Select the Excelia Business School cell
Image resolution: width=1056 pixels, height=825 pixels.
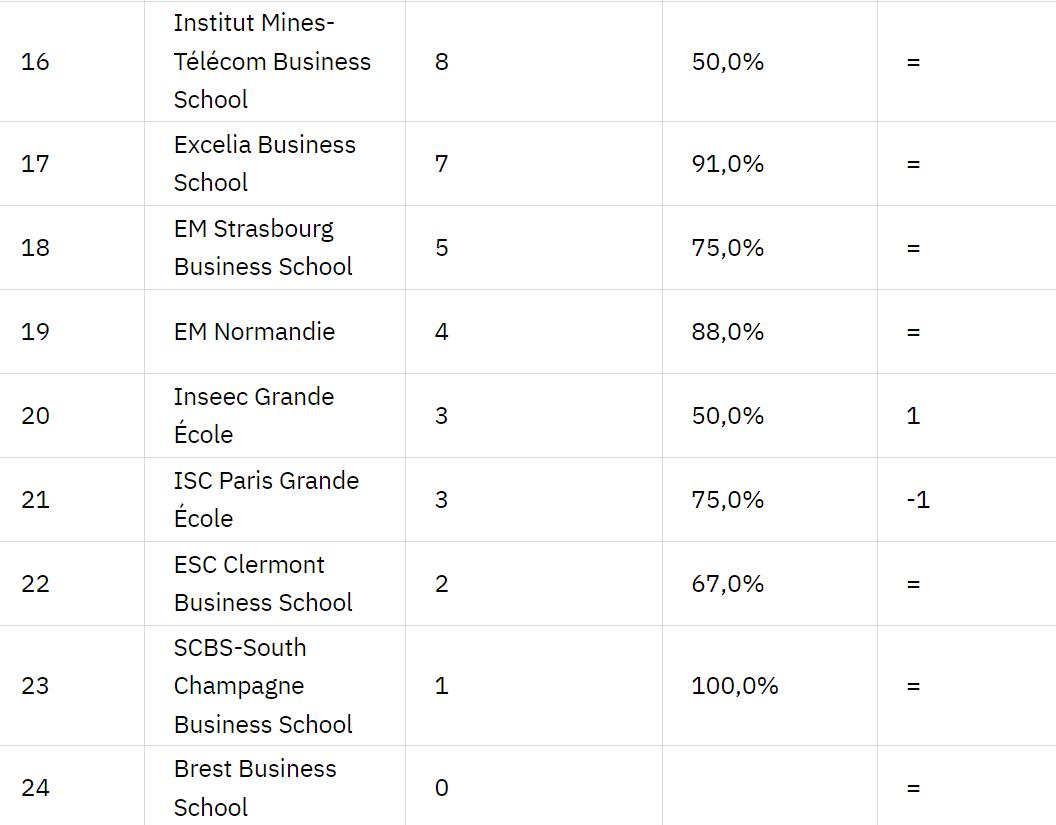(264, 164)
